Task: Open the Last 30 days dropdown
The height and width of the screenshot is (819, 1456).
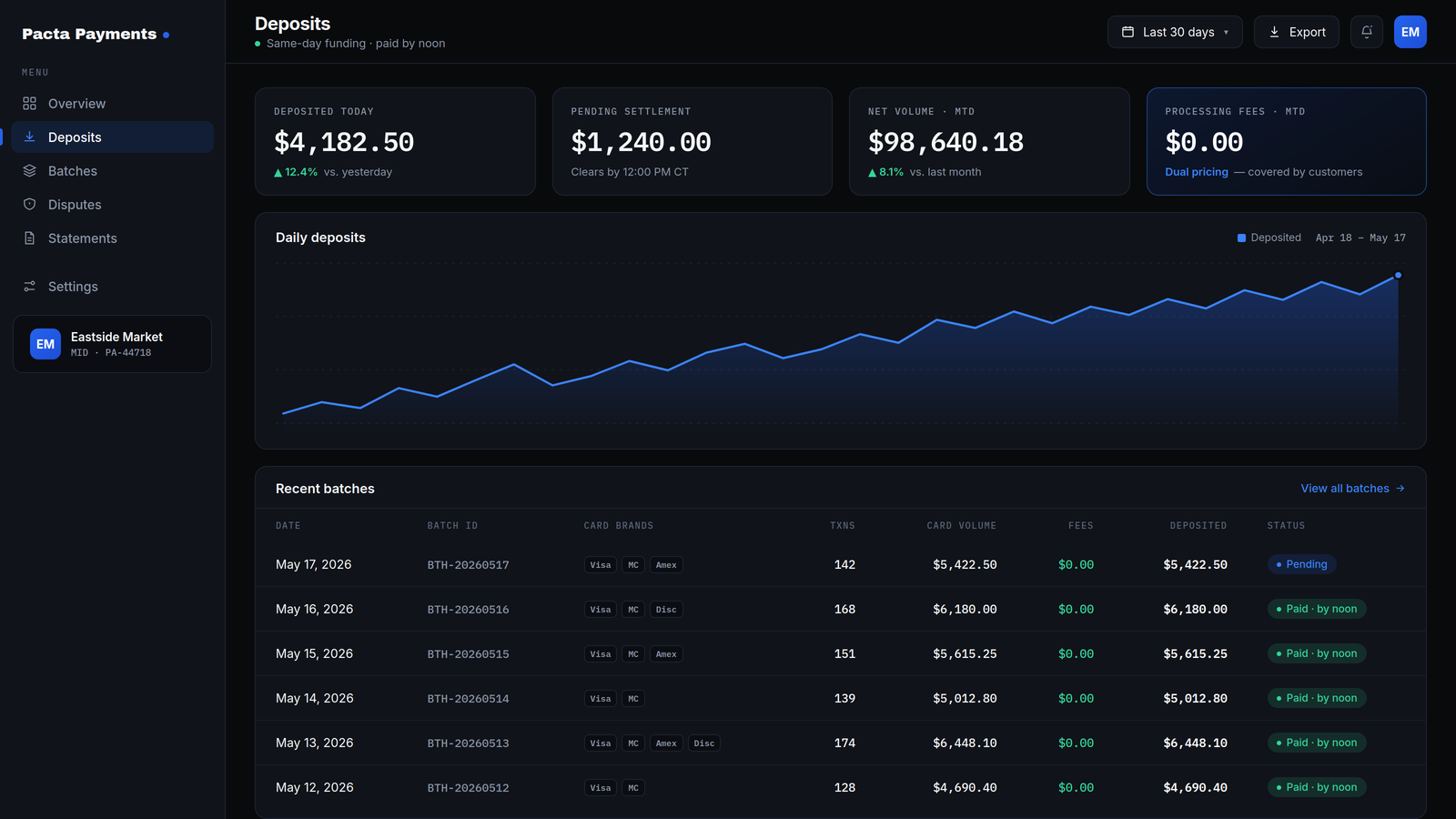Action: click(x=1175, y=32)
